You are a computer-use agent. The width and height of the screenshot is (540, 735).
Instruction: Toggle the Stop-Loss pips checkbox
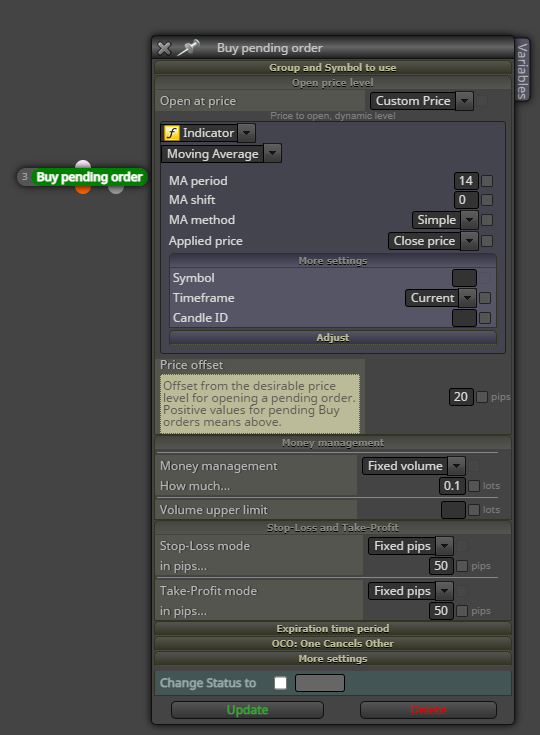(462, 566)
